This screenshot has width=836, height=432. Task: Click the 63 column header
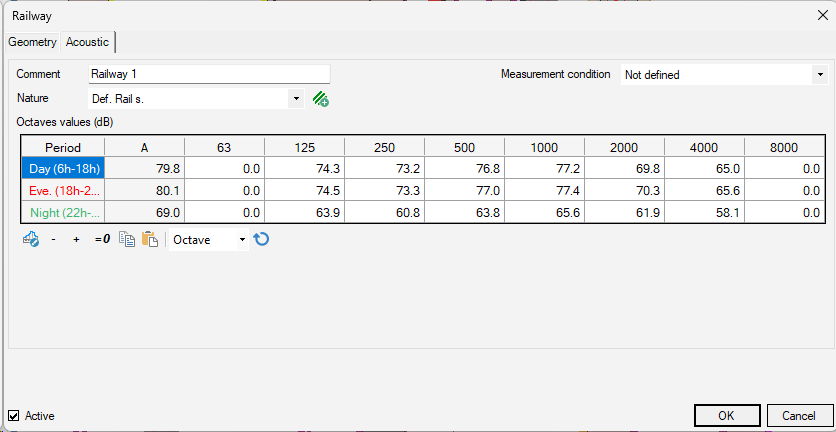tap(224, 147)
